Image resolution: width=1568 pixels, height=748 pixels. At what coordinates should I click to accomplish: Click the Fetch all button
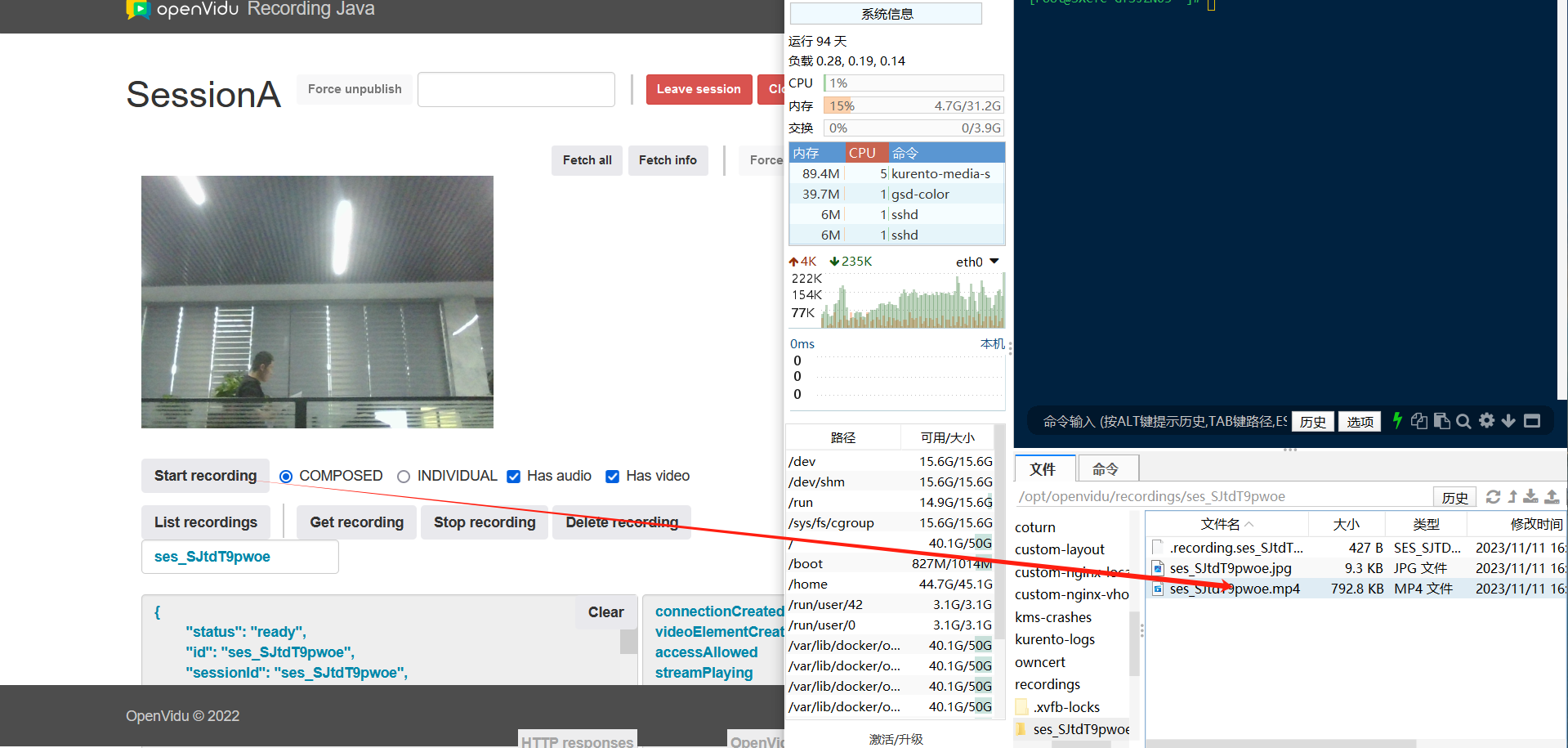[587, 160]
